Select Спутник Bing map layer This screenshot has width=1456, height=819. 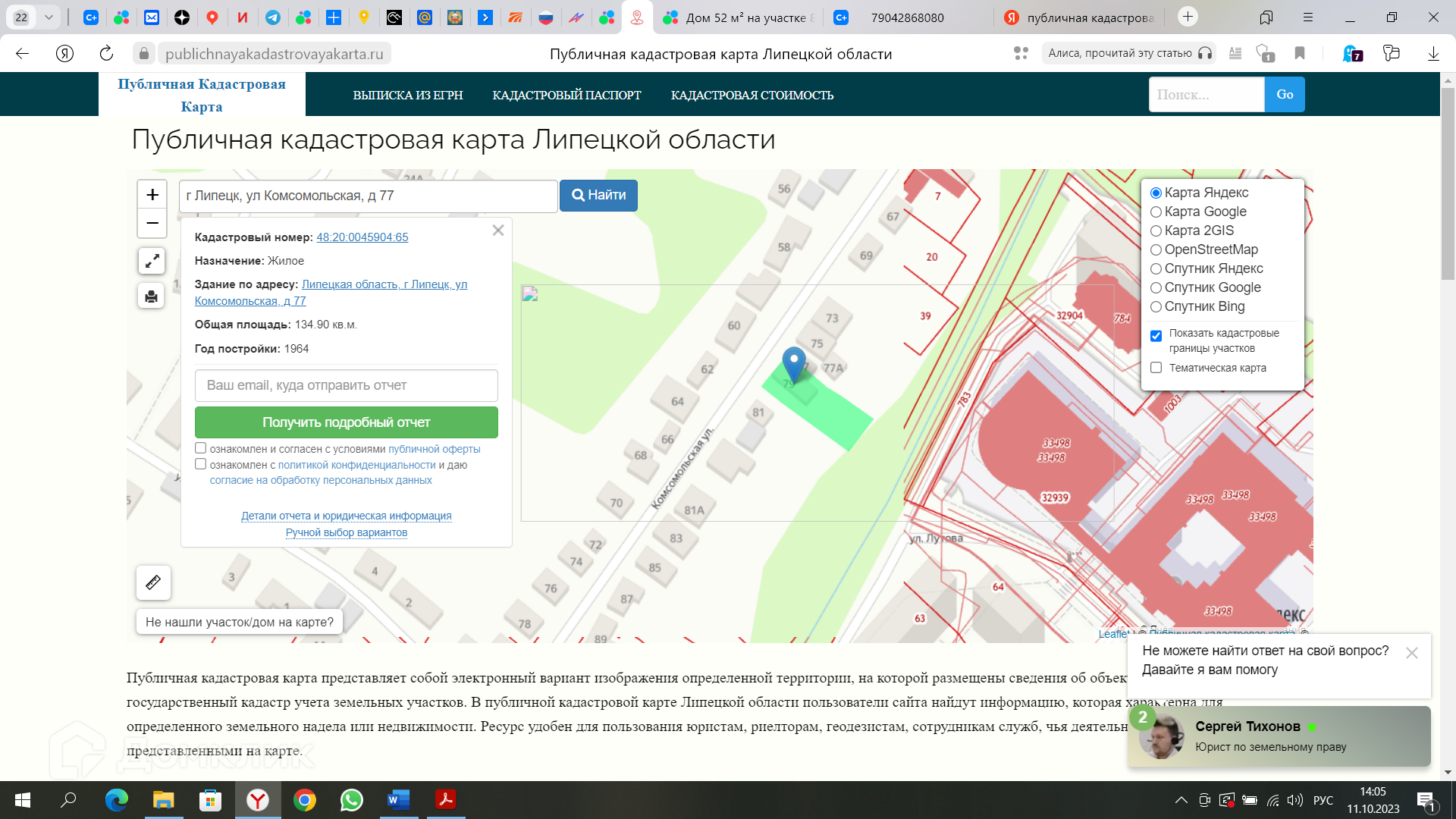1156,307
